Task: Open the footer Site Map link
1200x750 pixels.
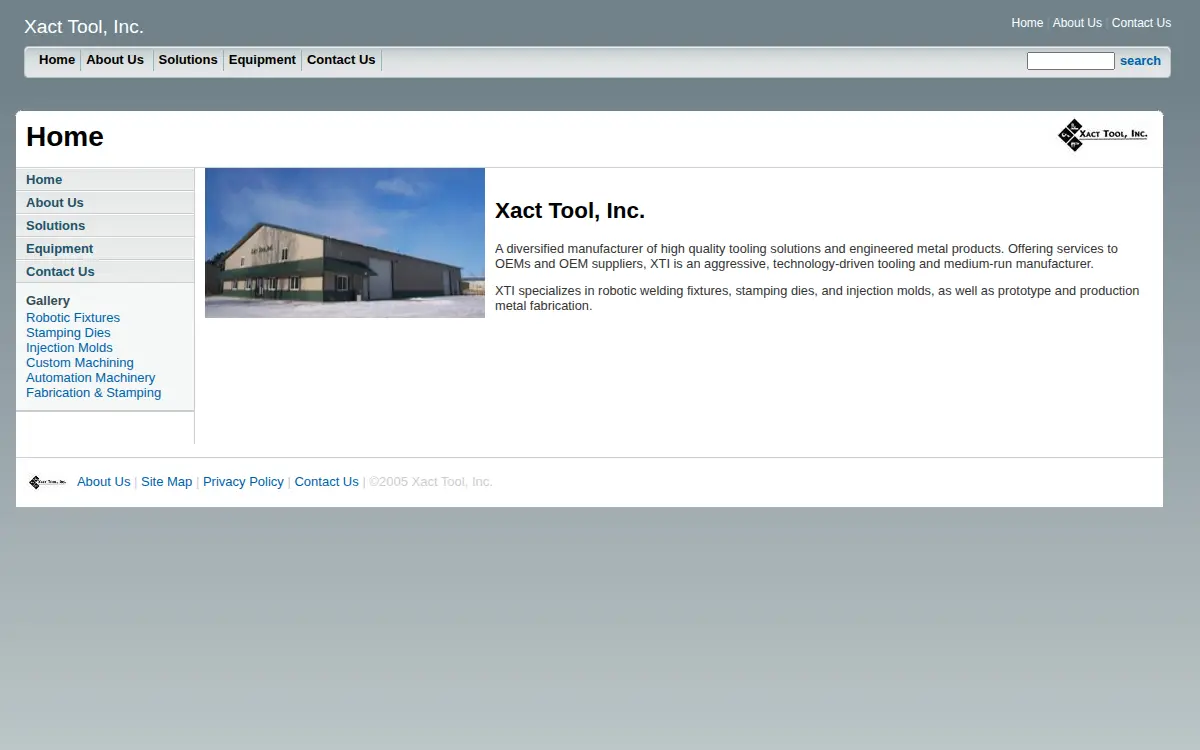Action: [166, 482]
